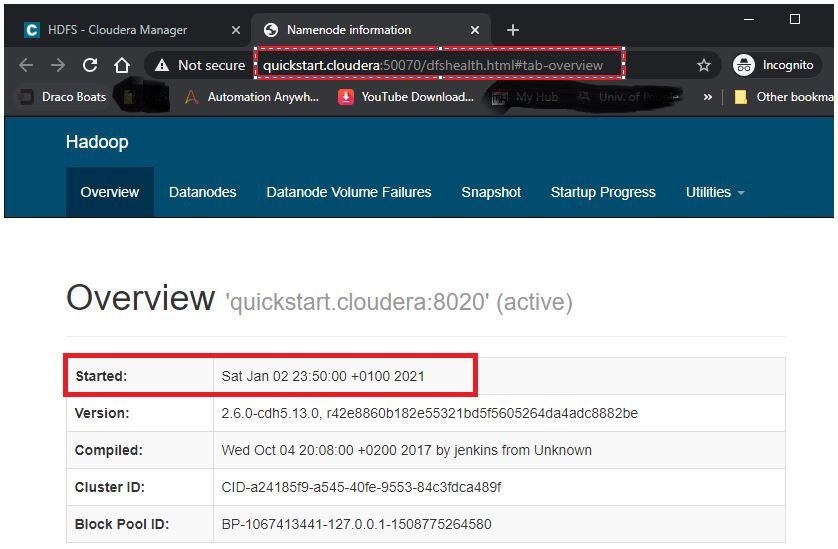Click the Started time value Sat Jan 02
Image resolution: width=838 pixels, height=549 pixels.
tap(323, 376)
